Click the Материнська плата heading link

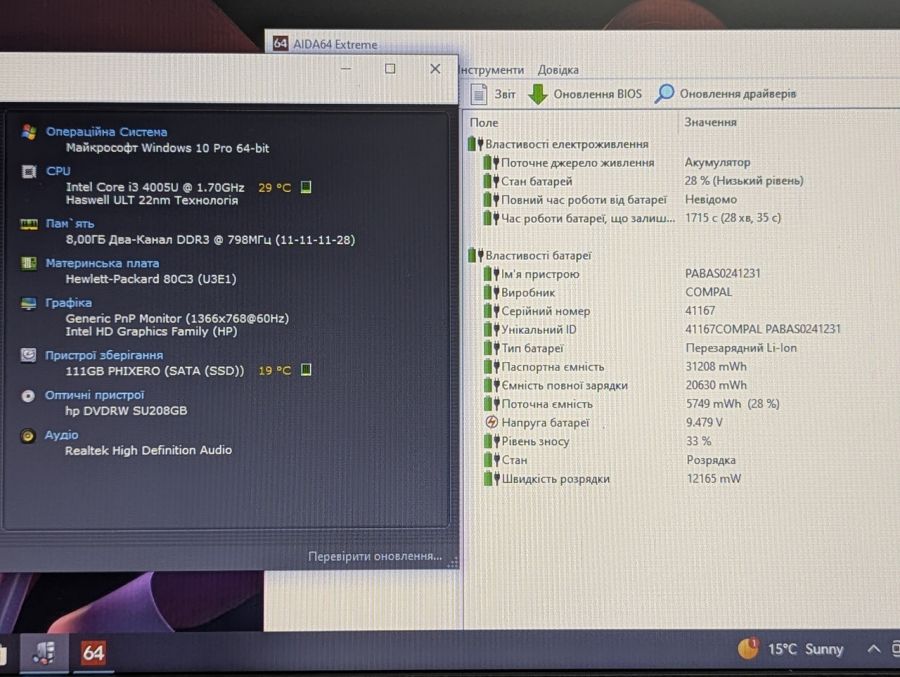coord(102,263)
